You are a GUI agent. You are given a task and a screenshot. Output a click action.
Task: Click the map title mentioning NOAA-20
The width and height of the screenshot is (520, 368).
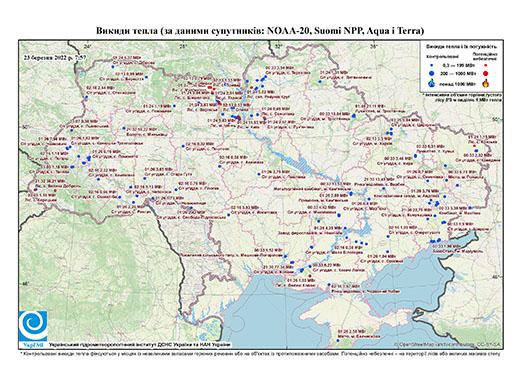click(x=260, y=31)
